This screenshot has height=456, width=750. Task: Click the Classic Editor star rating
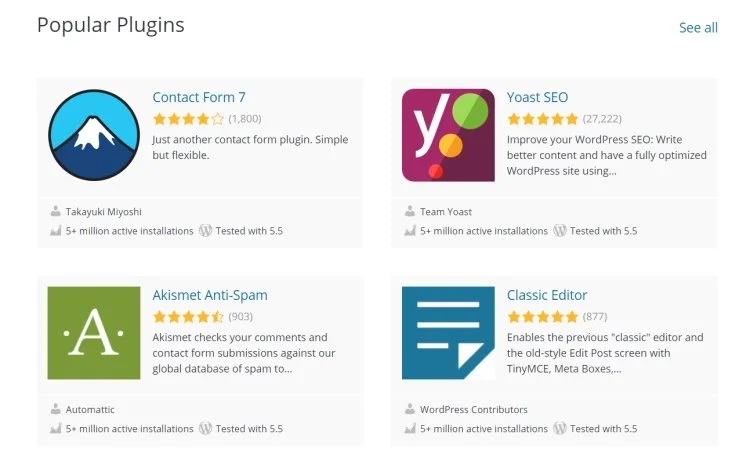pos(542,316)
